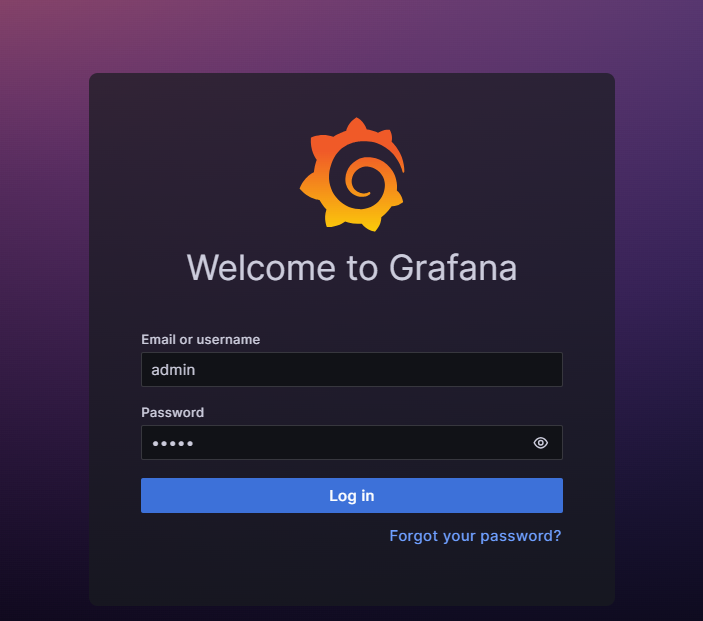The width and height of the screenshot is (703, 621).
Task: Place cursor on the masked password dots
Action: point(173,444)
